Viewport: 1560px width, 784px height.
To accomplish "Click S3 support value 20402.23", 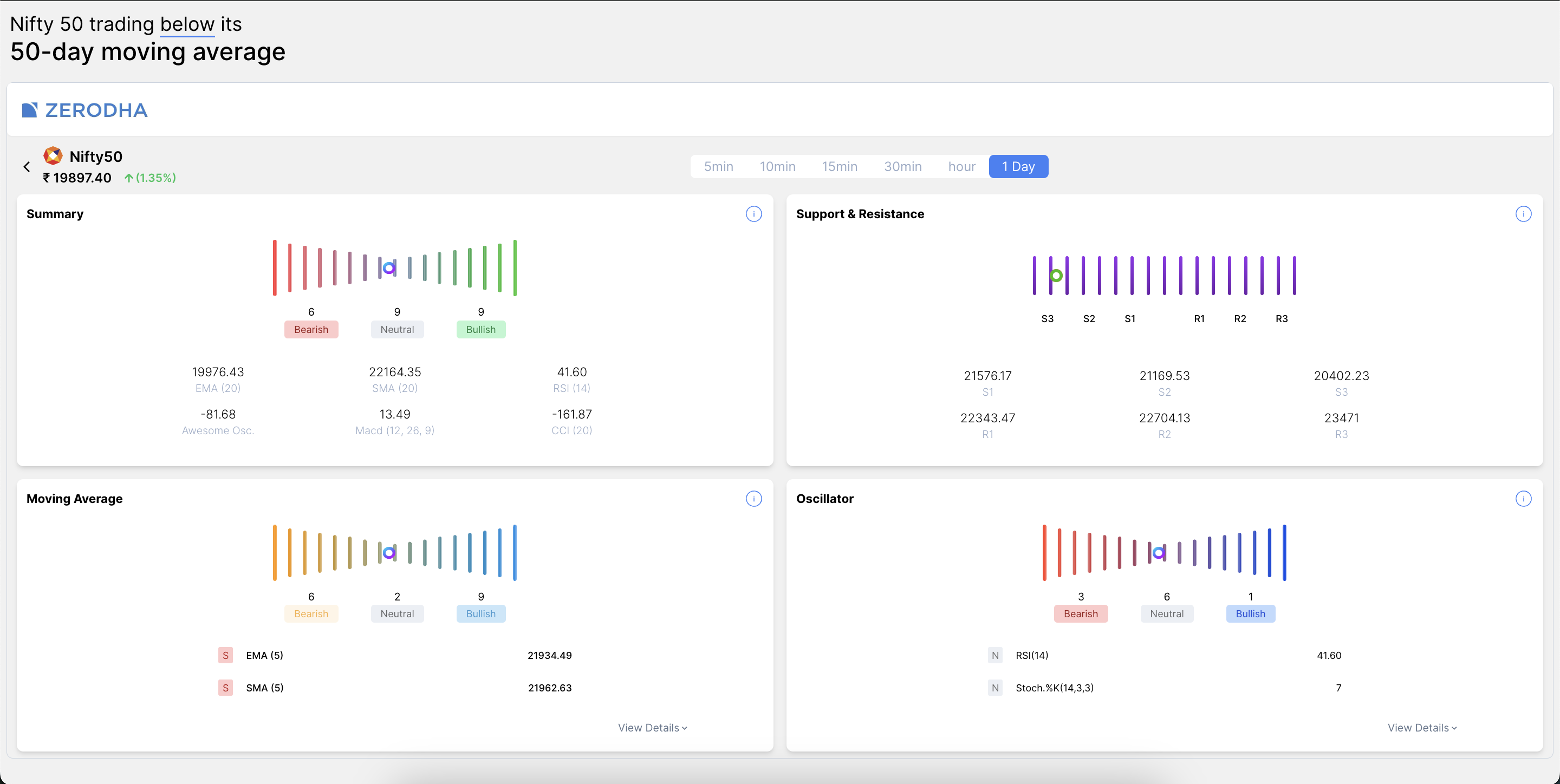I will tap(1341, 375).
